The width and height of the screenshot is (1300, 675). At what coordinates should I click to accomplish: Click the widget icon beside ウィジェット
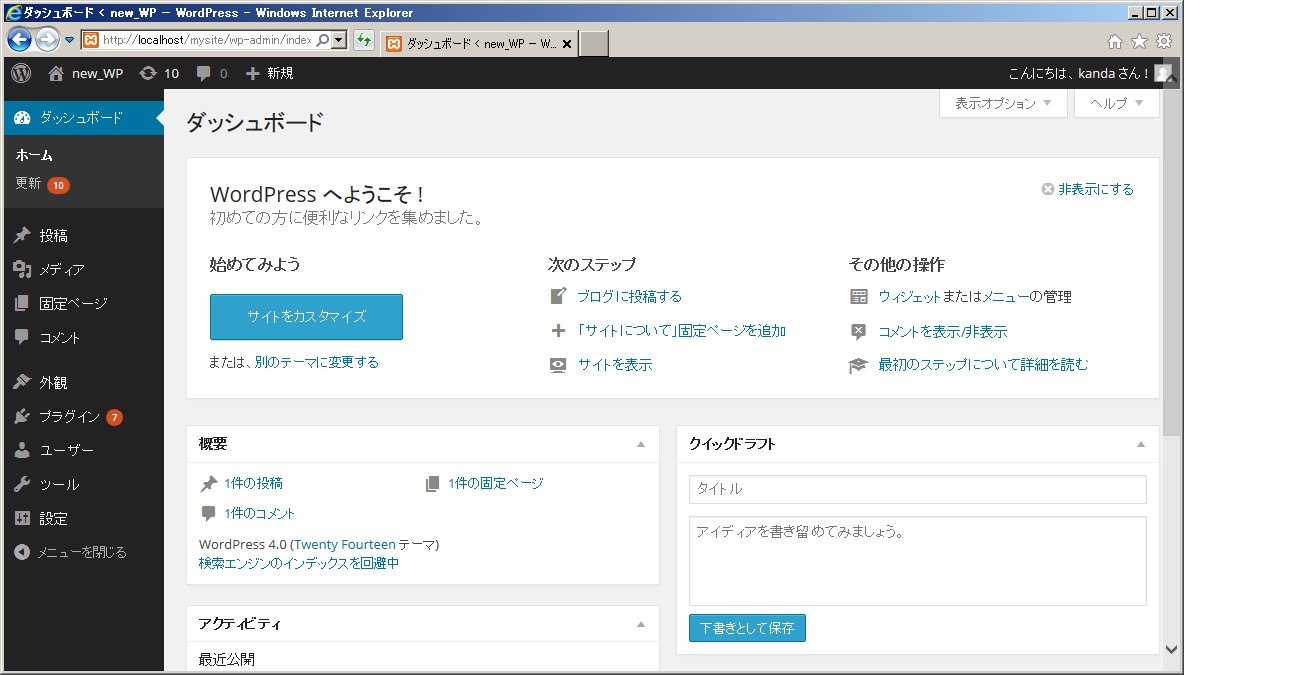pyautogui.click(x=858, y=296)
